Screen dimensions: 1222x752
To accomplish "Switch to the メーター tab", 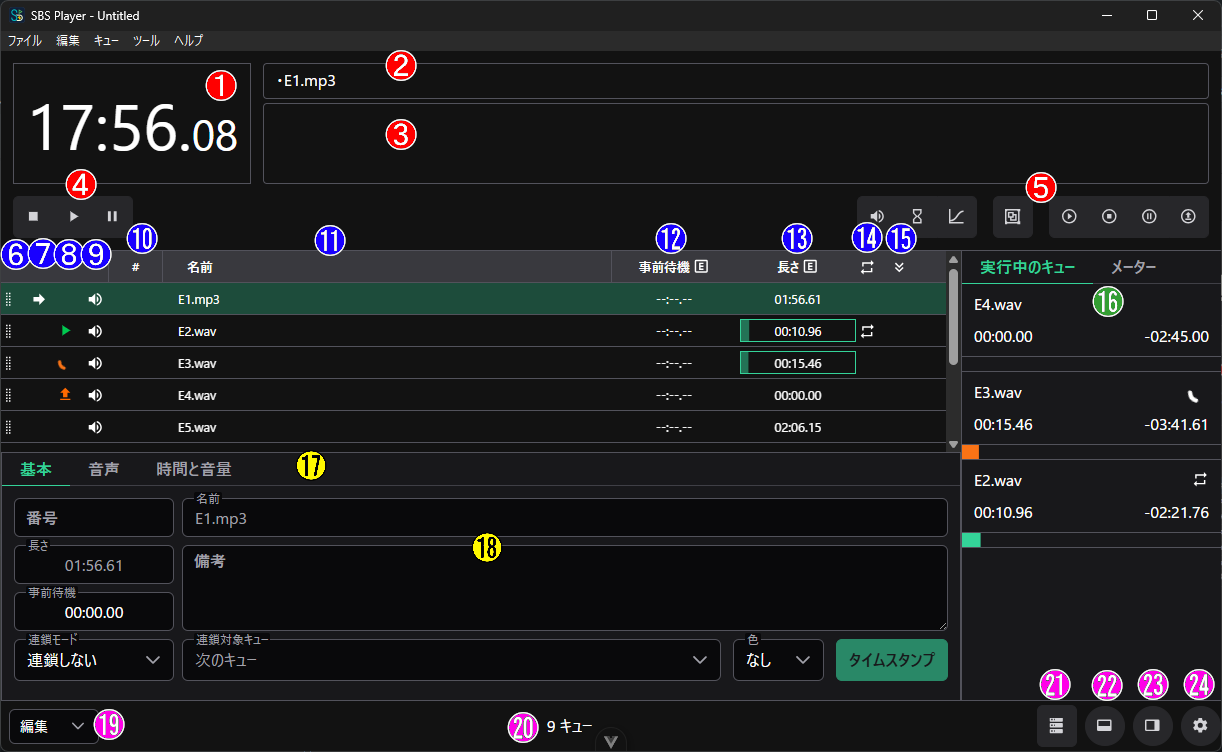I will 1134,267.
